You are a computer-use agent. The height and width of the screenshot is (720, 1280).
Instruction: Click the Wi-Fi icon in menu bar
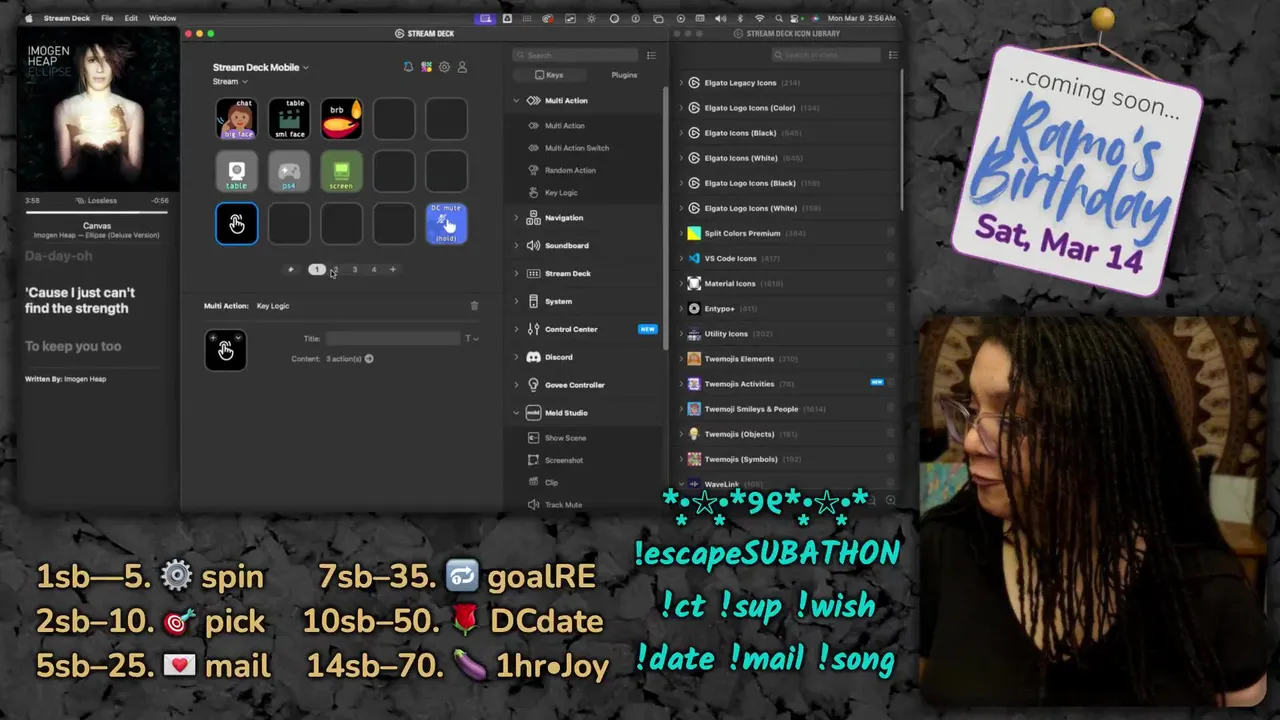[x=759, y=18]
